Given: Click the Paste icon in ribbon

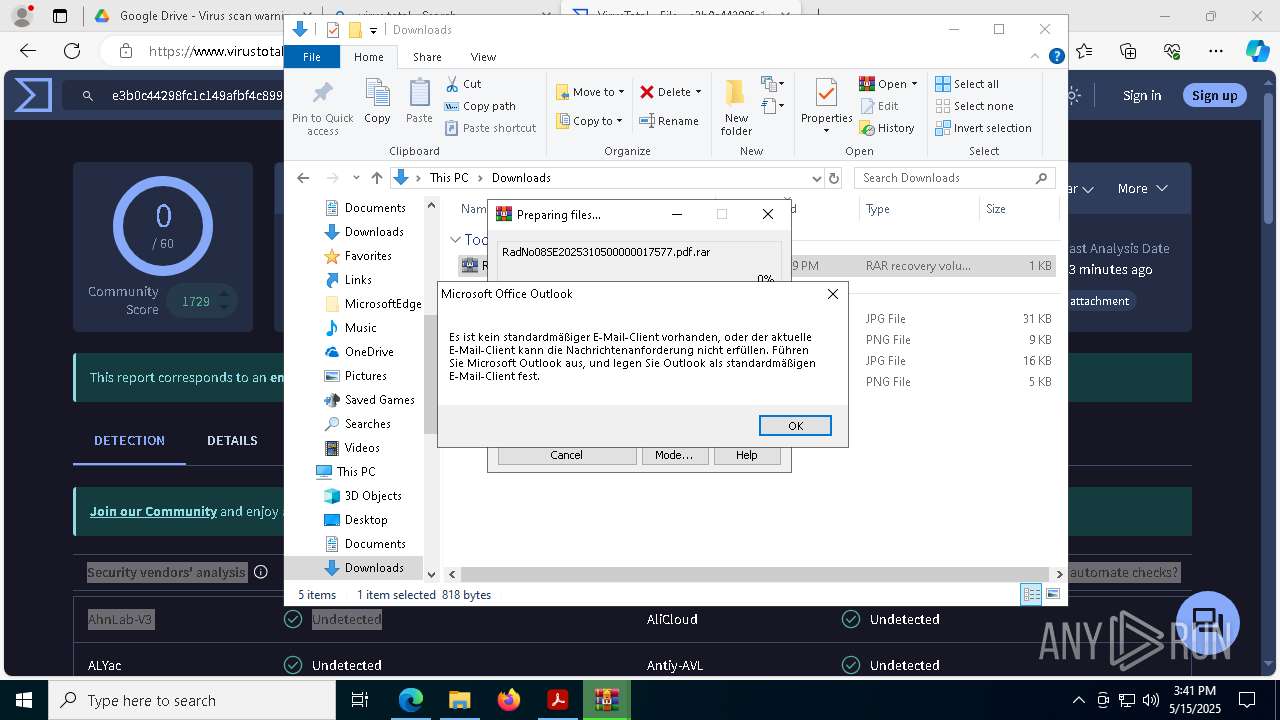Looking at the screenshot, I should click(419, 102).
